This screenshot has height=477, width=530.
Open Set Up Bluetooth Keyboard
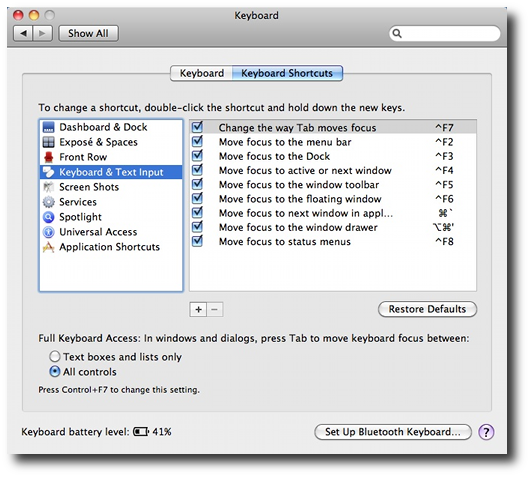coord(393,432)
